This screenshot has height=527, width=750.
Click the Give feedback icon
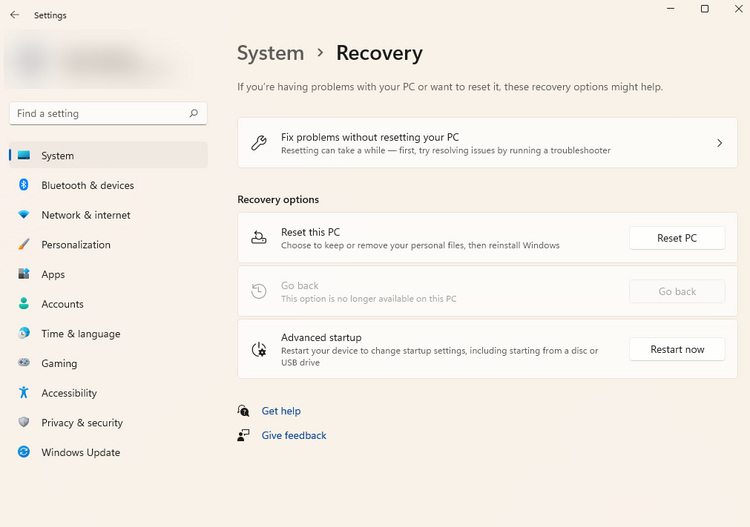coord(243,435)
